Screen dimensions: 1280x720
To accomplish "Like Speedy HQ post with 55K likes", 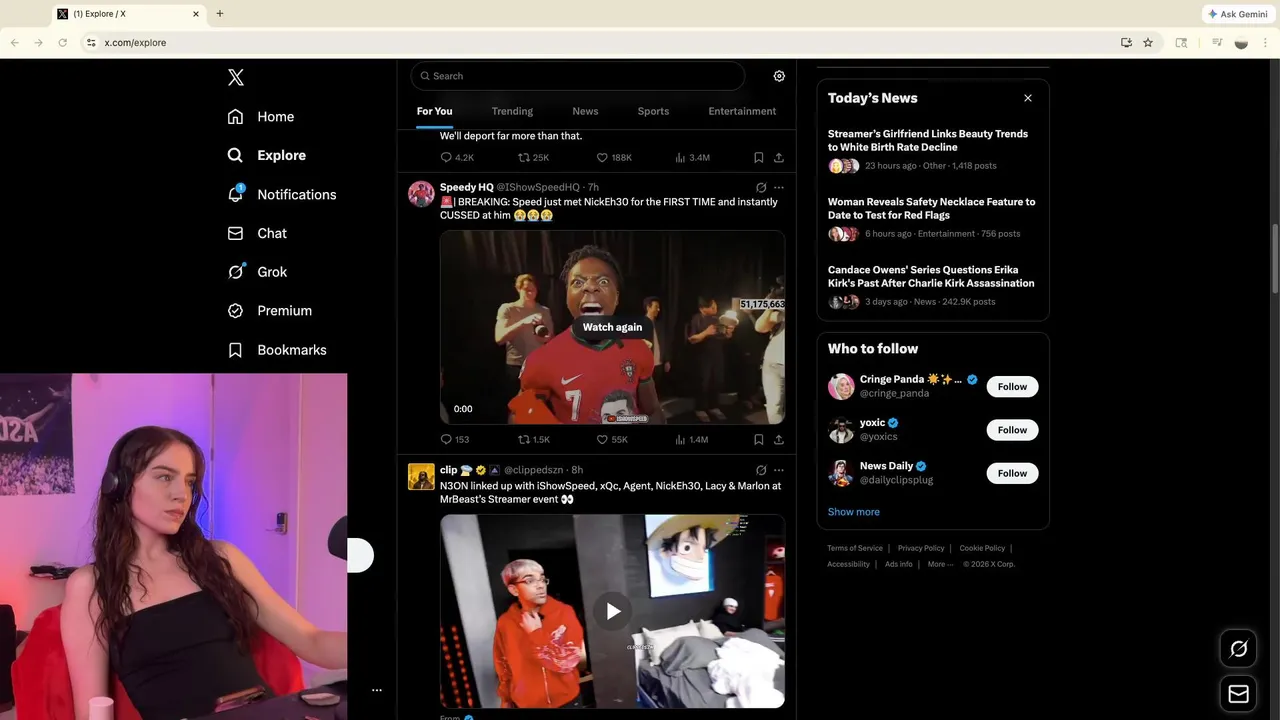I will 612,440.
